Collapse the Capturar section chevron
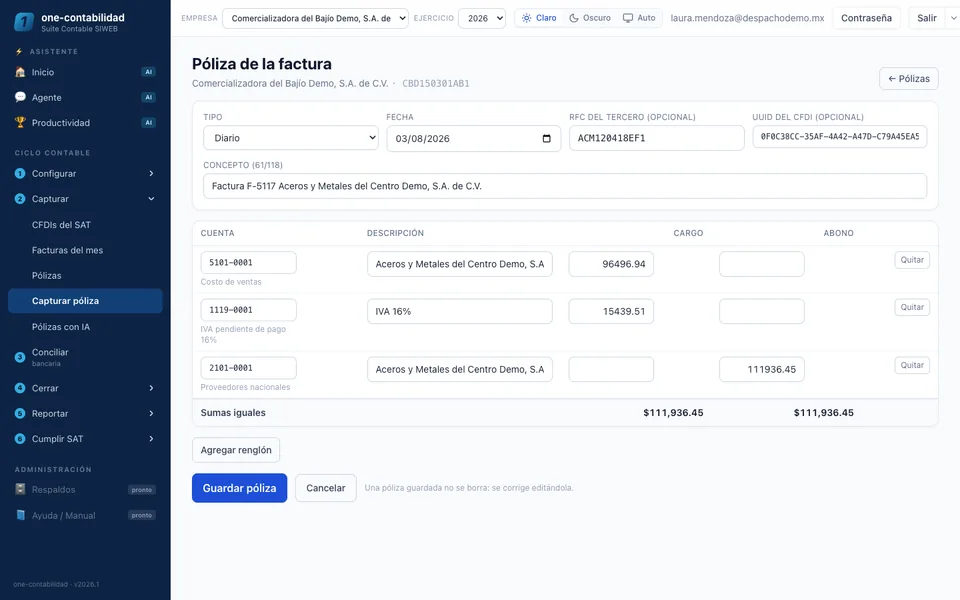960x600 pixels. click(x=151, y=198)
